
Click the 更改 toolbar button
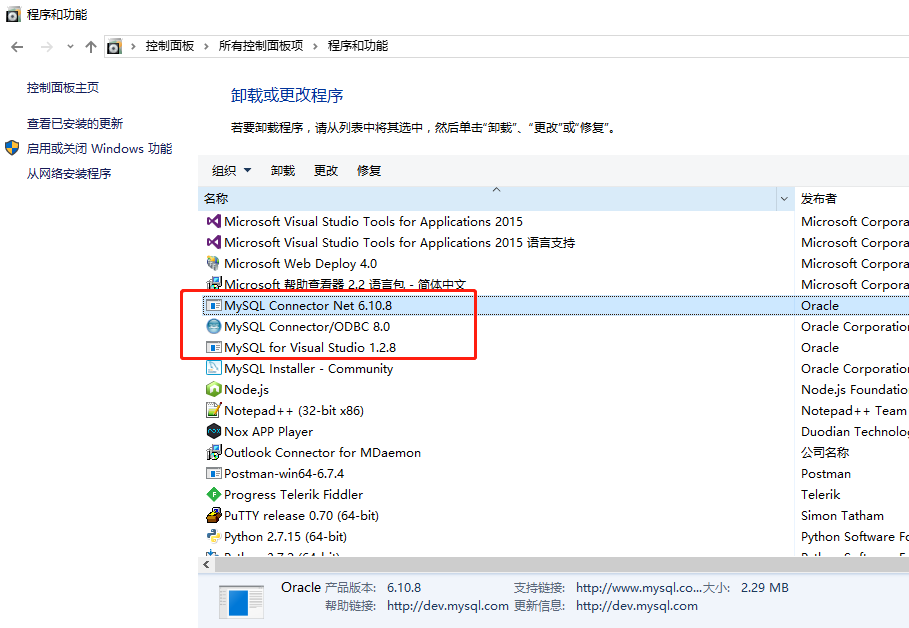(326, 170)
